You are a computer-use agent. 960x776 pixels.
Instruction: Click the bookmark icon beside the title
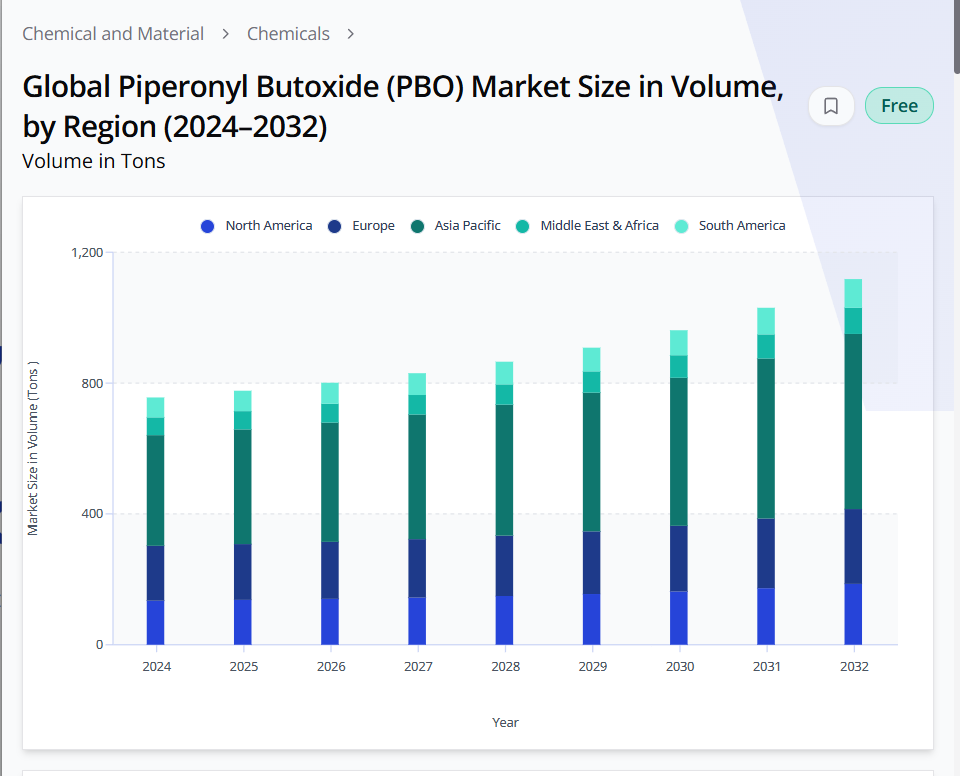tap(831, 106)
